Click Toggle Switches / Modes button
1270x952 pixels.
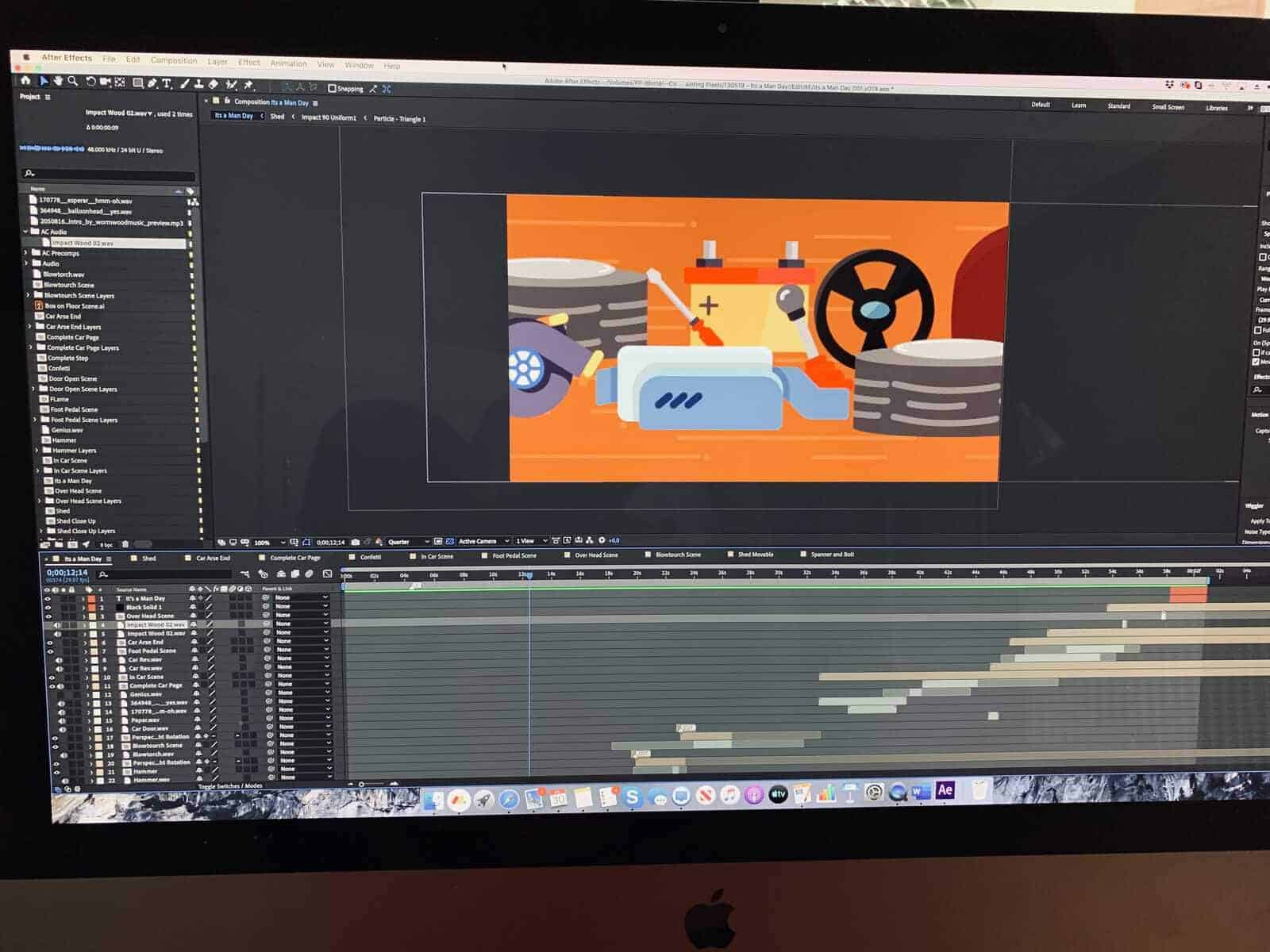pyautogui.click(x=230, y=785)
